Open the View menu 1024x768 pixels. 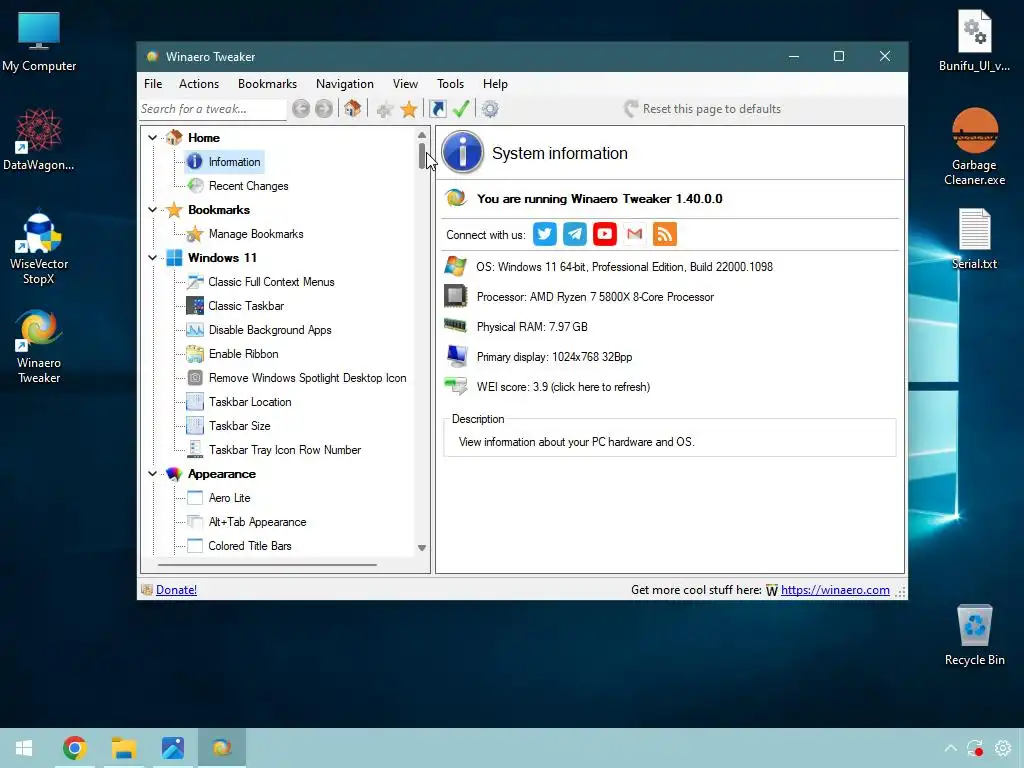point(405,84)
